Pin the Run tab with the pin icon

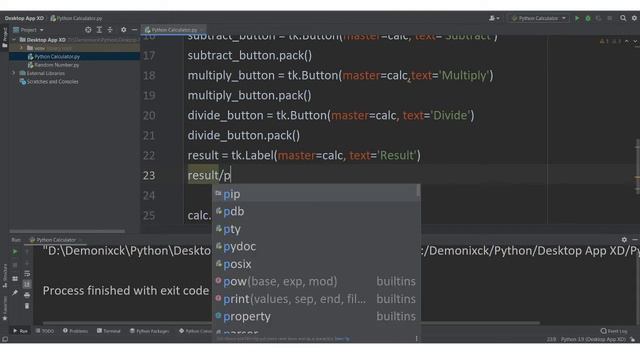point(15,292)
